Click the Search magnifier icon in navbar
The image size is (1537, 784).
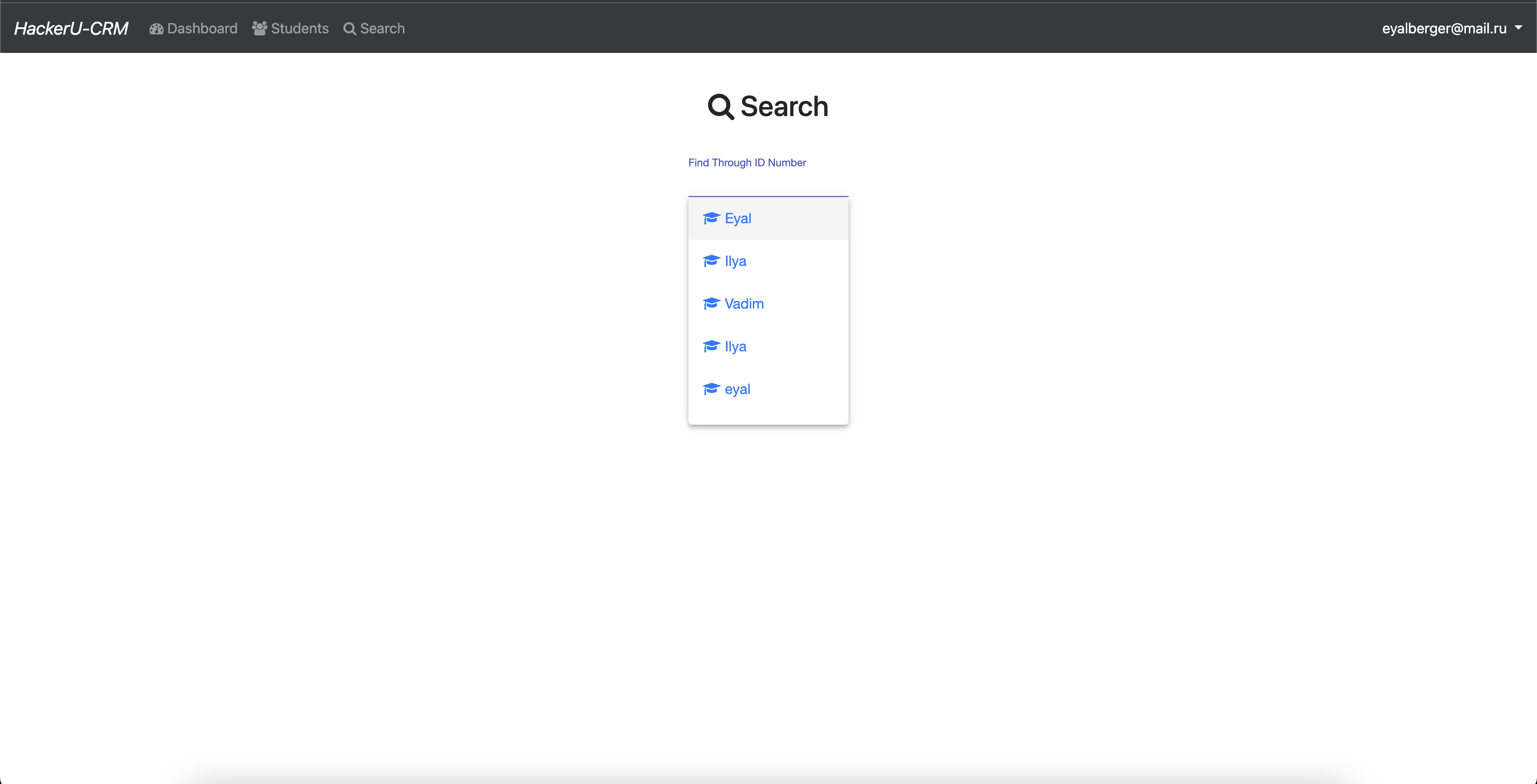(x=351, y=28)
